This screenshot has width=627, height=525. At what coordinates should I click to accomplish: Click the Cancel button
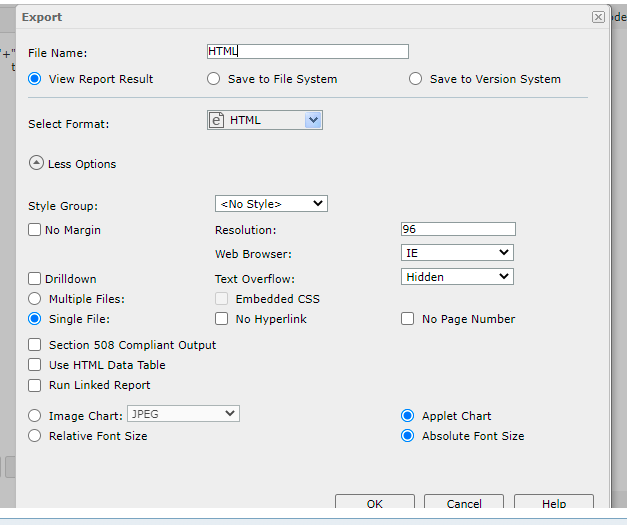[x=464, y=503]
